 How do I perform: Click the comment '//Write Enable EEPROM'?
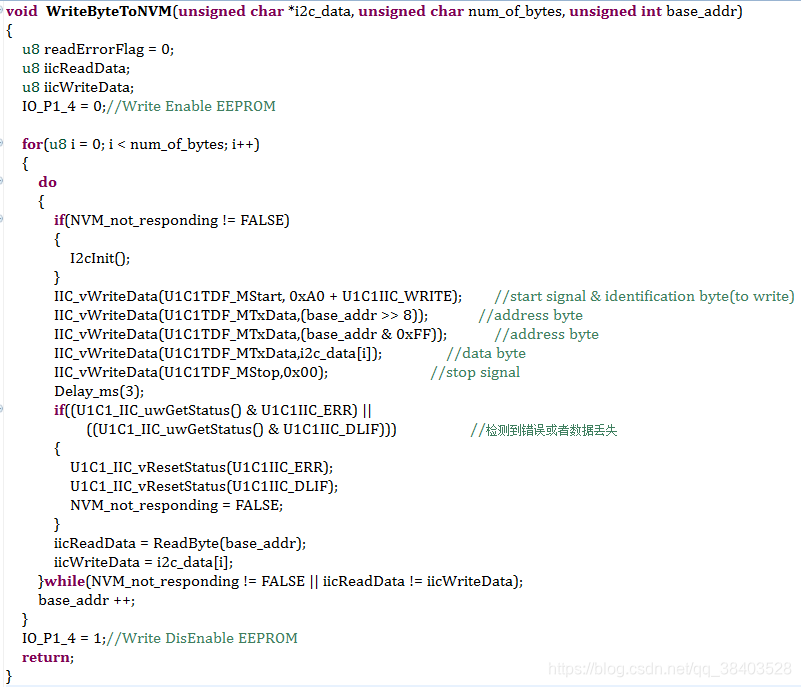point(191,106)
